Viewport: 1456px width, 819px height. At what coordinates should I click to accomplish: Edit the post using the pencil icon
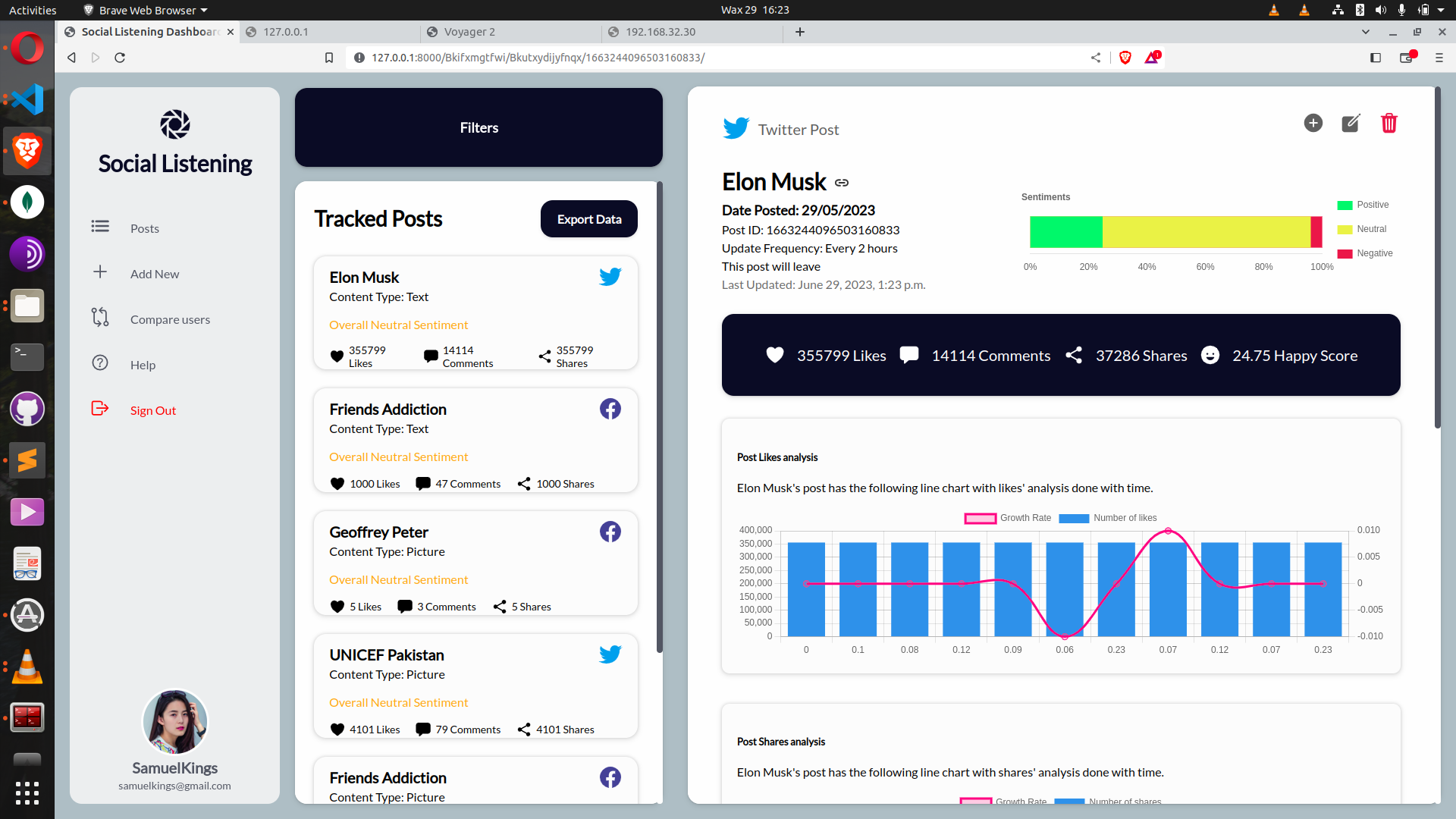pyautogui.click(x=1351, y=123)
